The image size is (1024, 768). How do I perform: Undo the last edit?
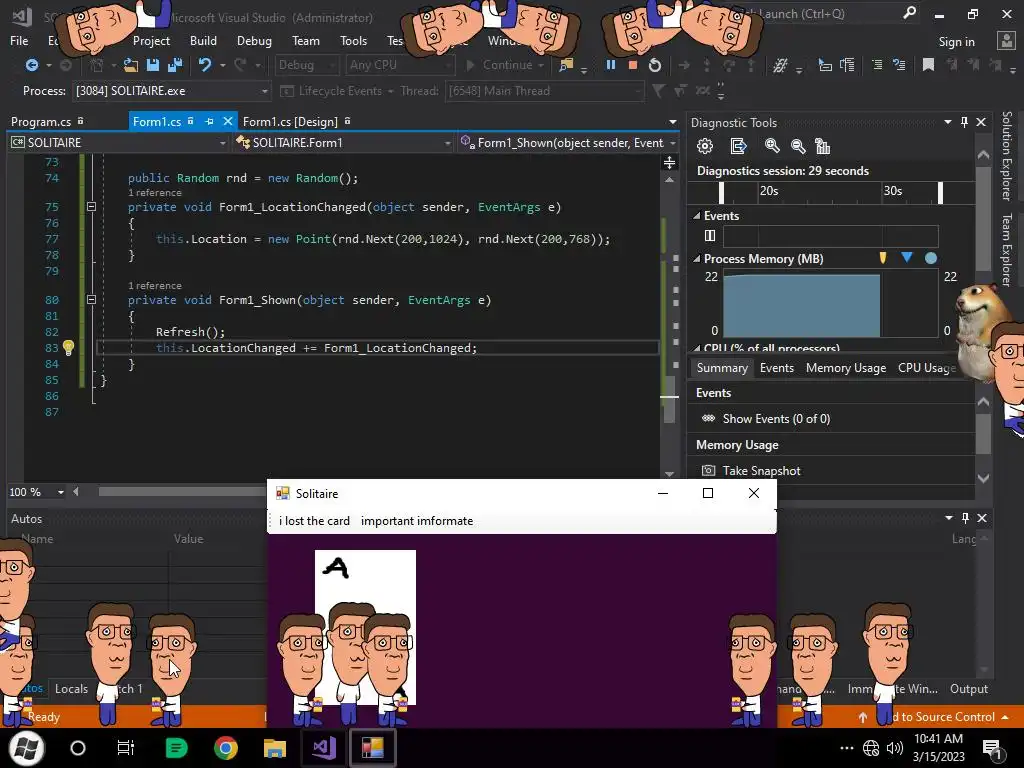click(205, 65)
